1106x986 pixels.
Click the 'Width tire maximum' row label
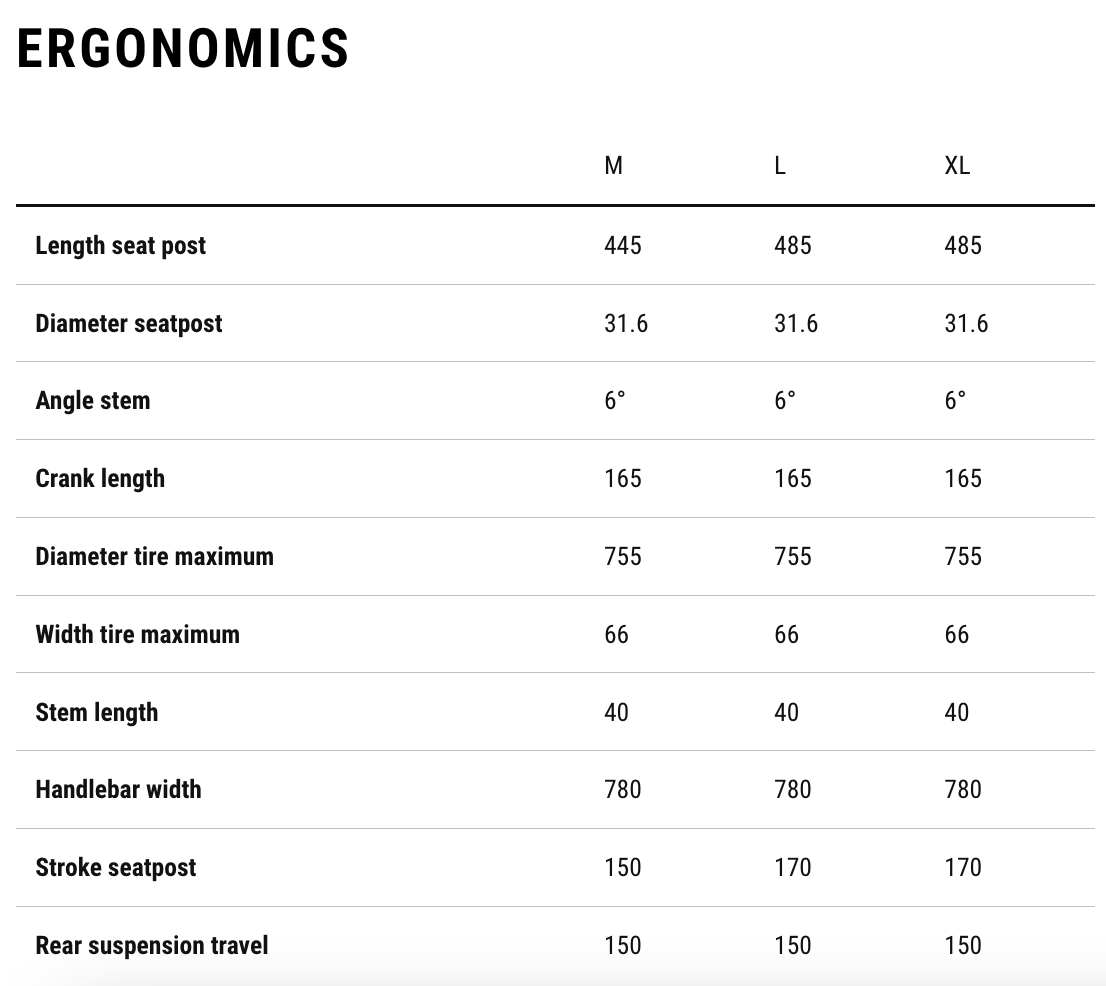pyautogui.click(x=137, y=635)
